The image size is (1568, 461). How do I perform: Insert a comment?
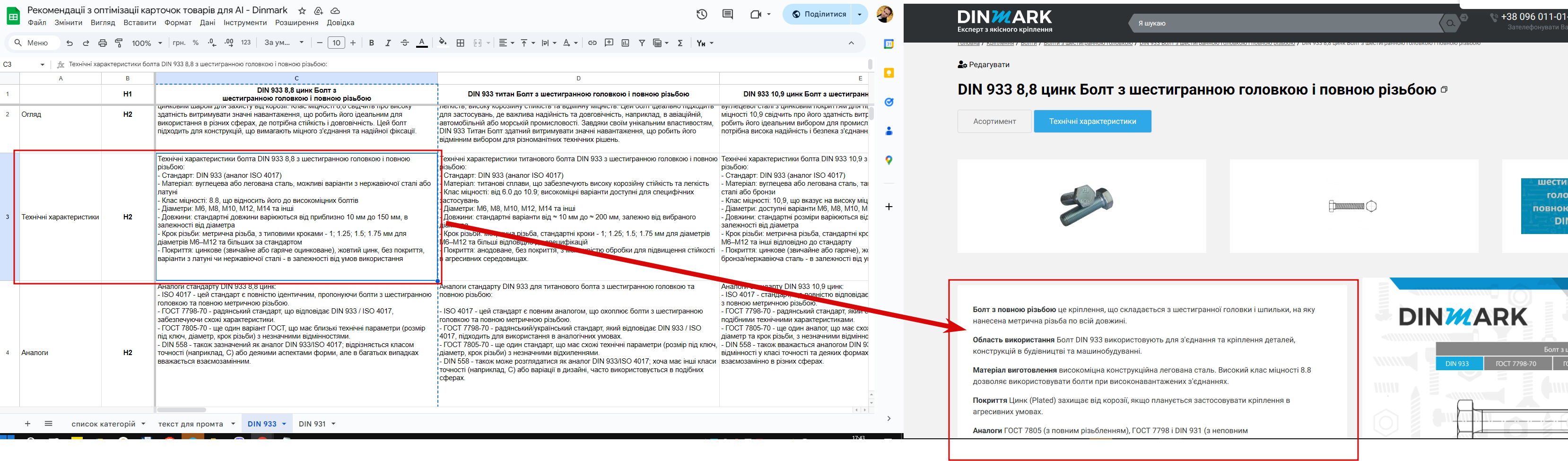609,43
